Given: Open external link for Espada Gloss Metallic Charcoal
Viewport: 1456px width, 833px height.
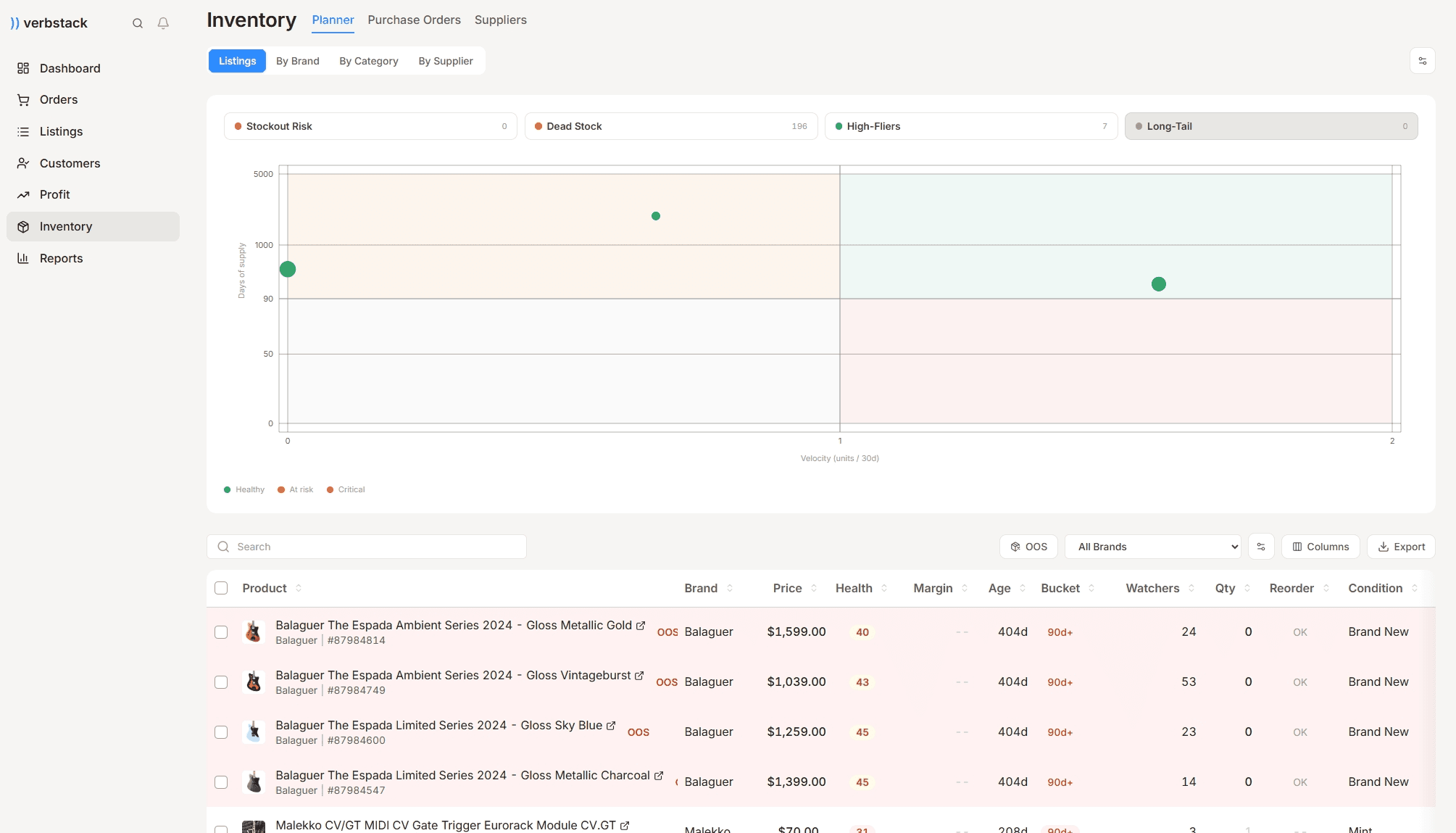Looking at the screenshot, I should click(659, 775).
